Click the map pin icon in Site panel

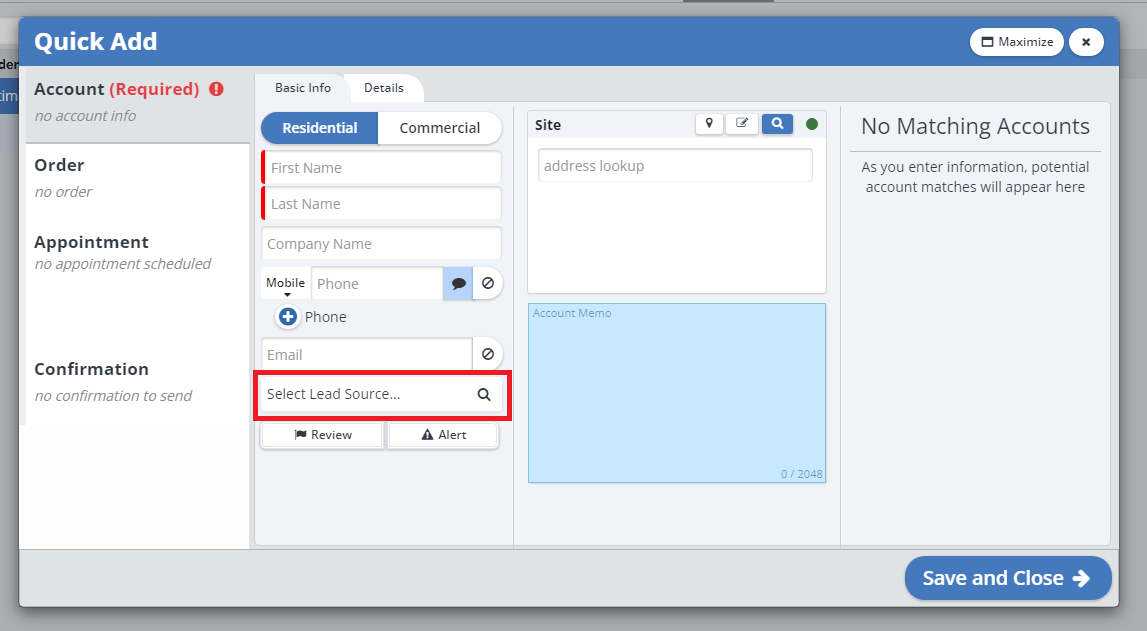709,124
